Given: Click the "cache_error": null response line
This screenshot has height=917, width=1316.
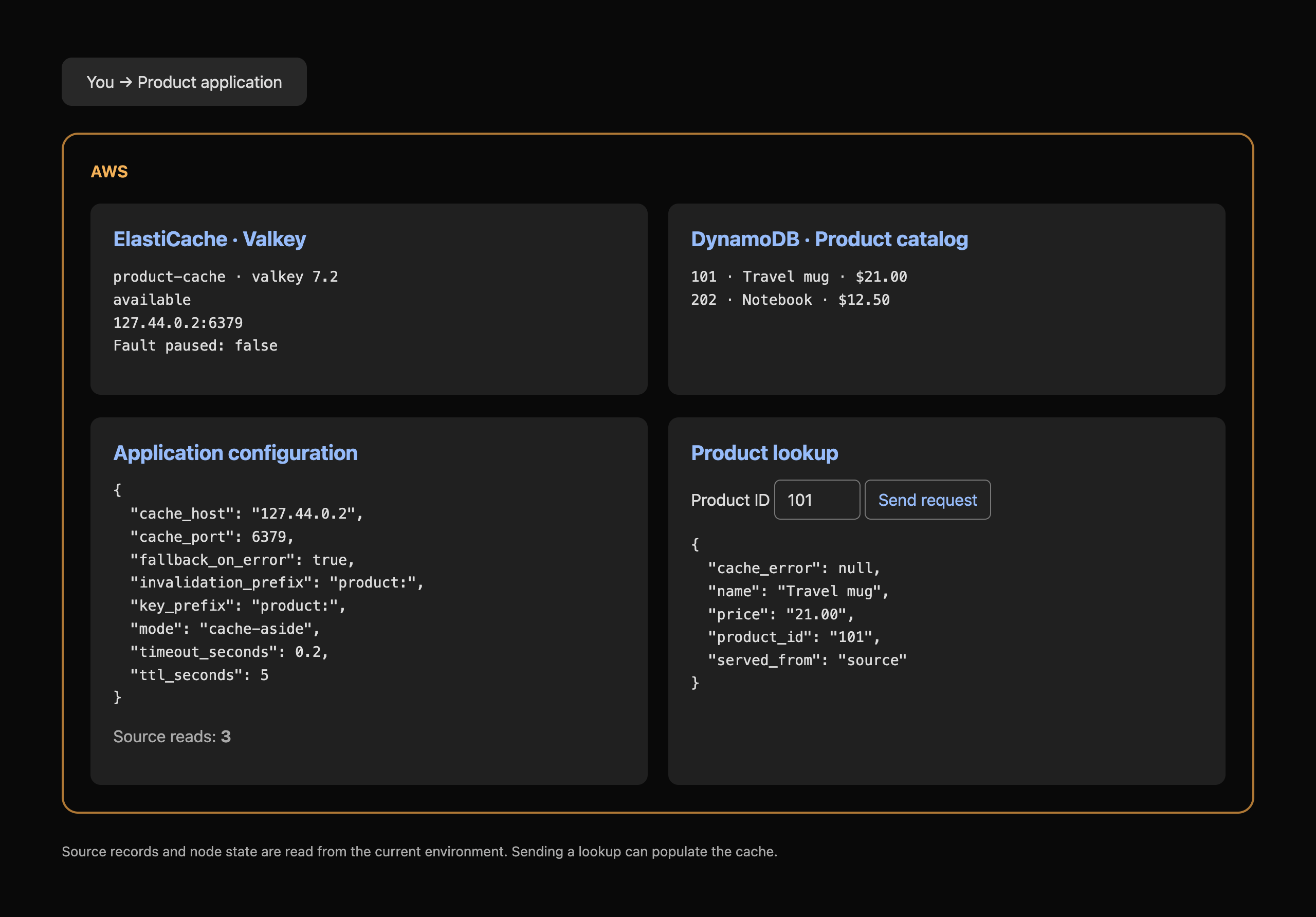Looking at the screenshot, I should (794, 568).
